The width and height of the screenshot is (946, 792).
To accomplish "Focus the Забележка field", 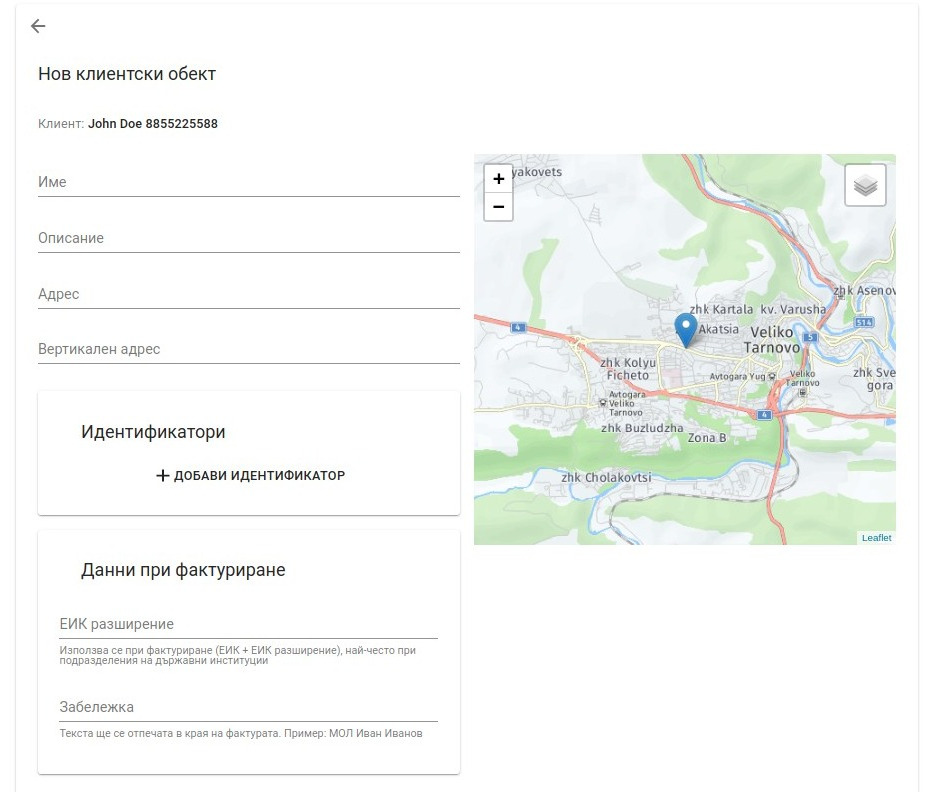I will [x=249, y=707].
